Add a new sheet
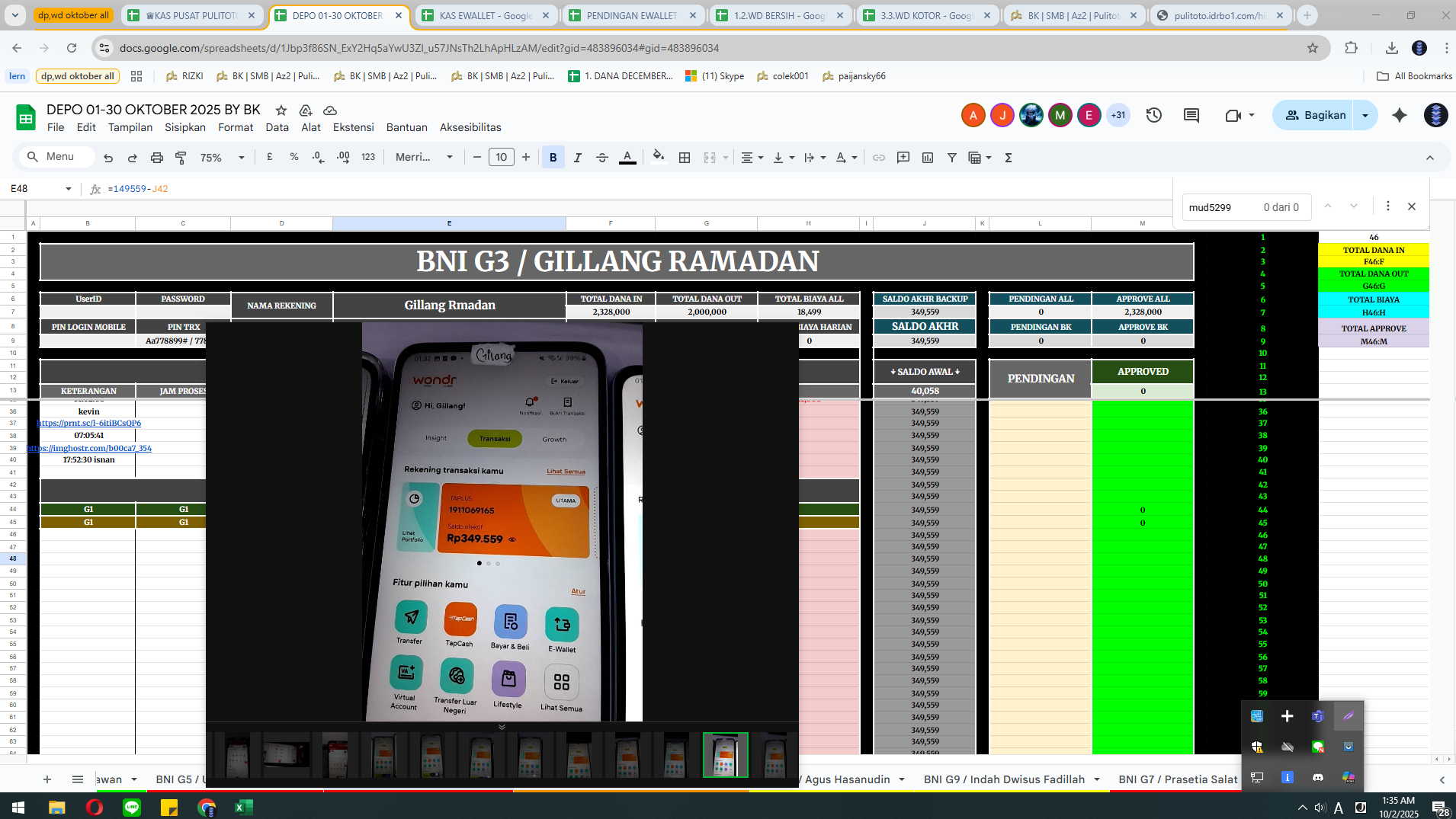Image resolution: width=1456 pixels, height=819 pixels. [47, 779]
